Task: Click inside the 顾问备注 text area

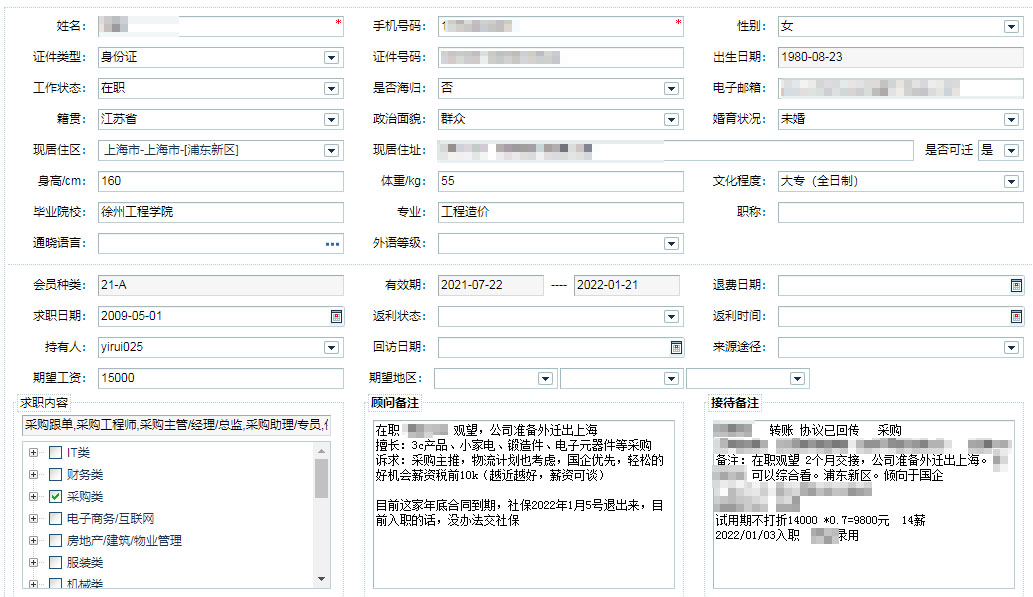Action: 524,504
